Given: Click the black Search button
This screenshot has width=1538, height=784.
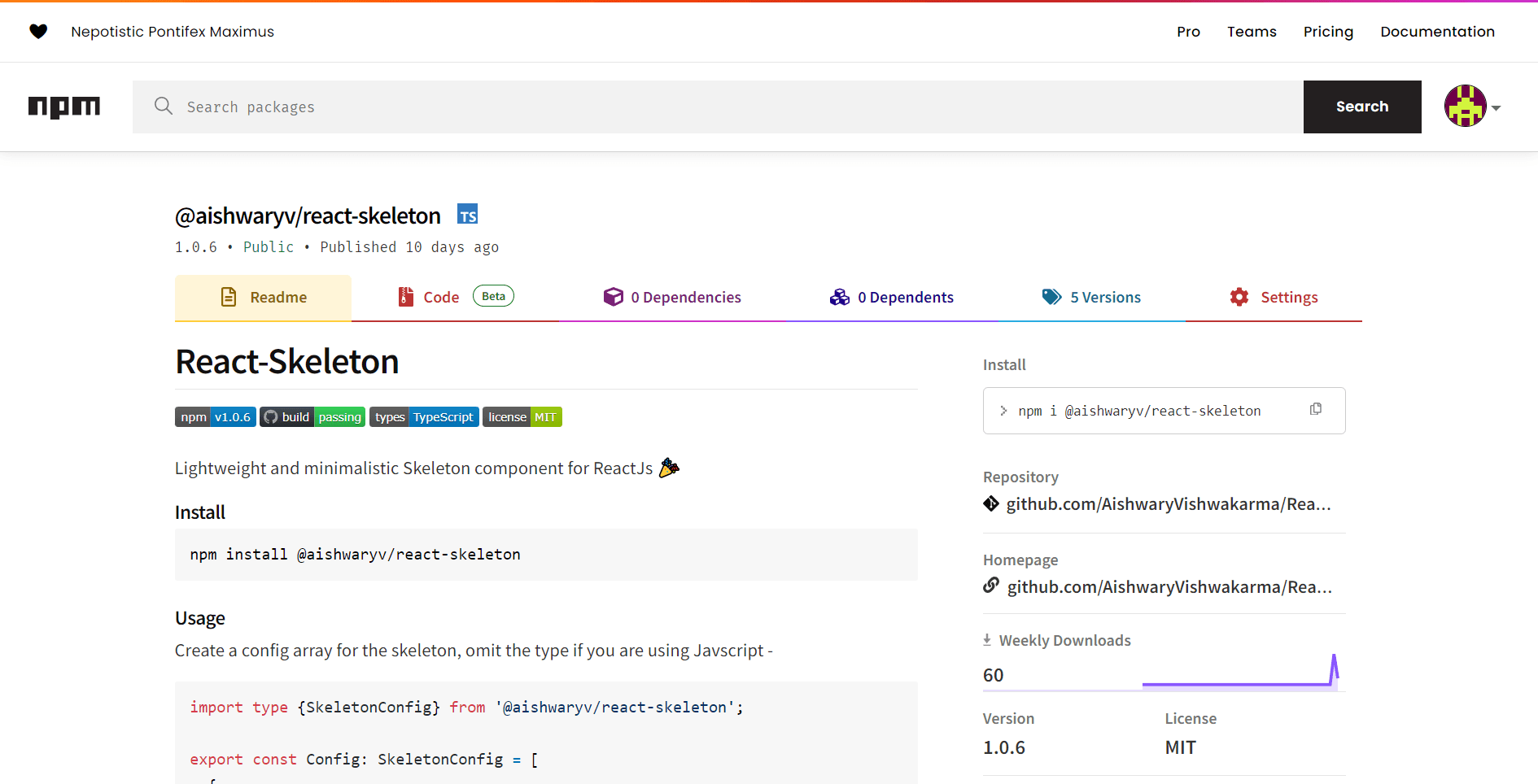Looking at the screenshot, I should (x=1361, y=107).
